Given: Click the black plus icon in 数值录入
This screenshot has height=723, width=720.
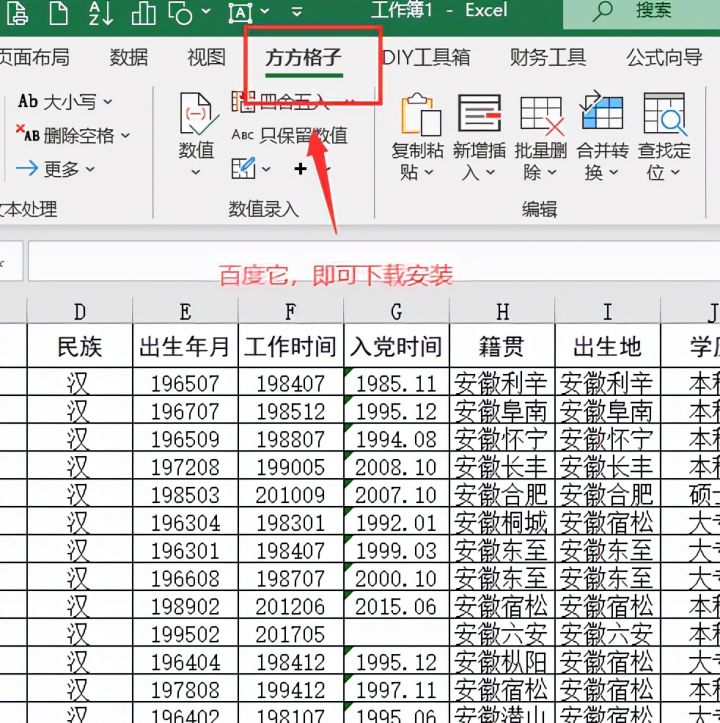Looking at the screenshot, I should coord(300,169).
